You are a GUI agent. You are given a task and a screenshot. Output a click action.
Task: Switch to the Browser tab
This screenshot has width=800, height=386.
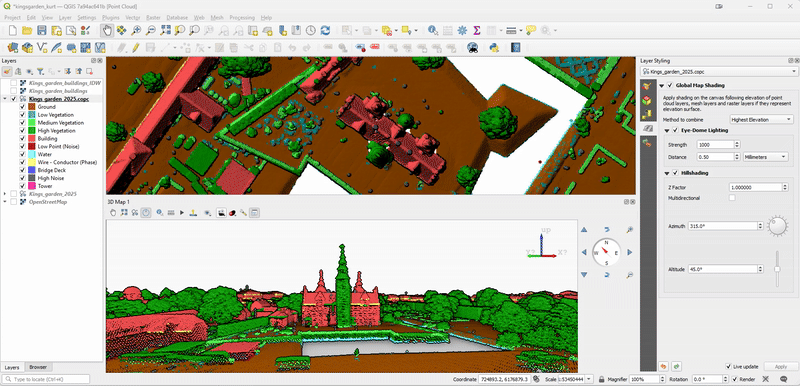[38, 367]
